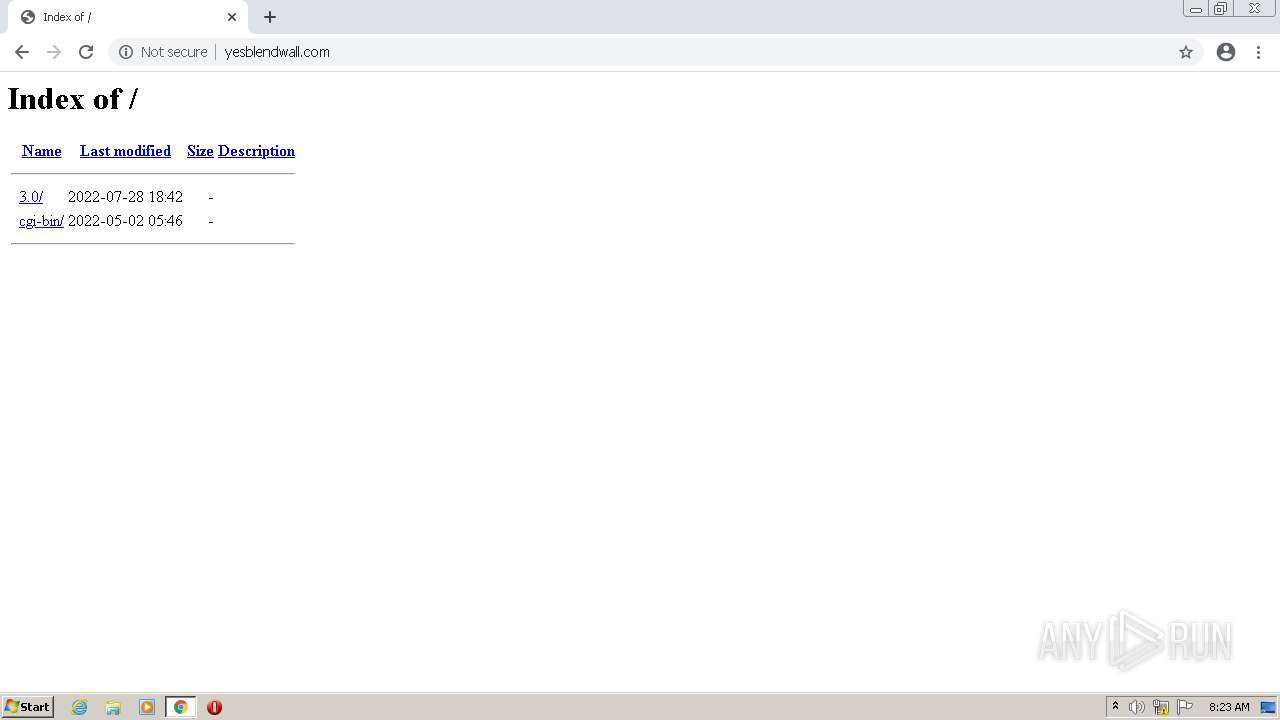Open Chrome's three-dot menu
The height and width of the screenshot is (720, 1280).
(x=1258, y=52)
